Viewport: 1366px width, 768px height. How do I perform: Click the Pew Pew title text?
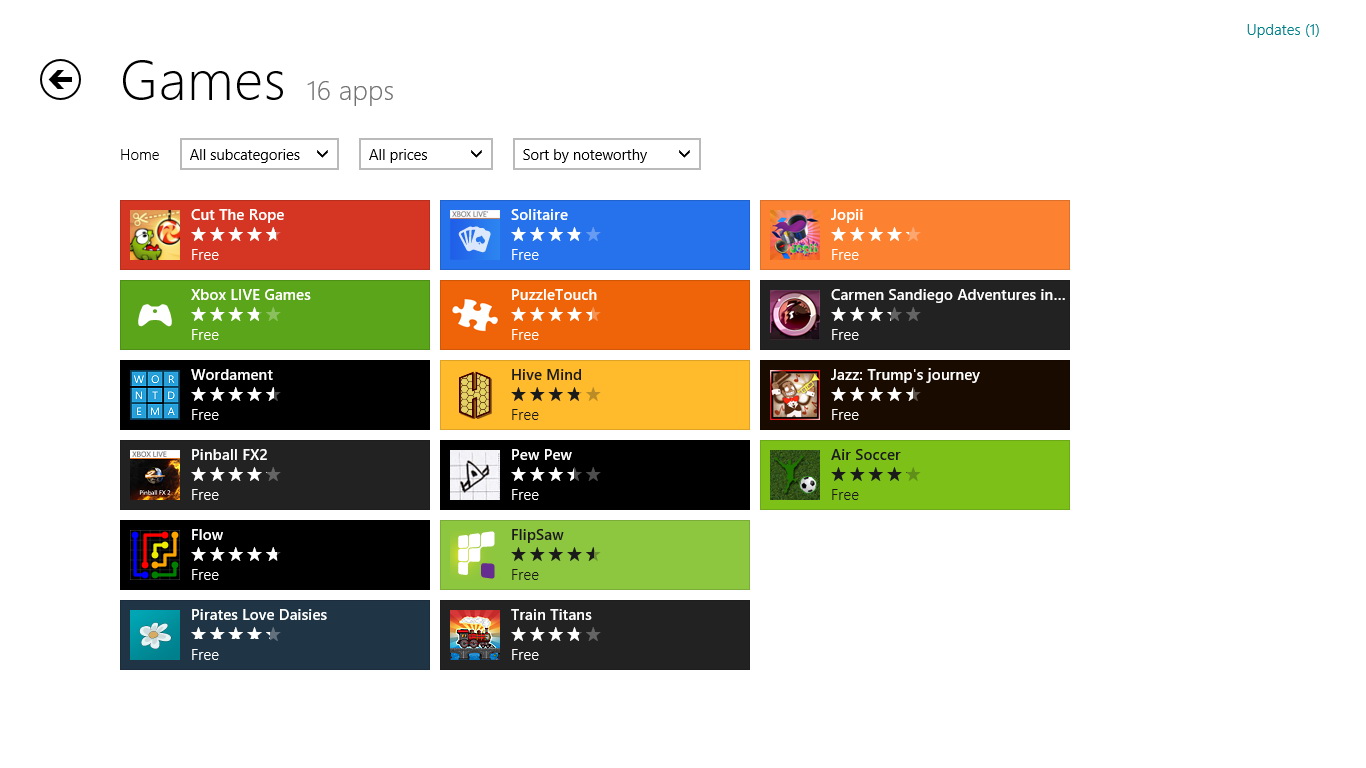(x=541, y=455)
